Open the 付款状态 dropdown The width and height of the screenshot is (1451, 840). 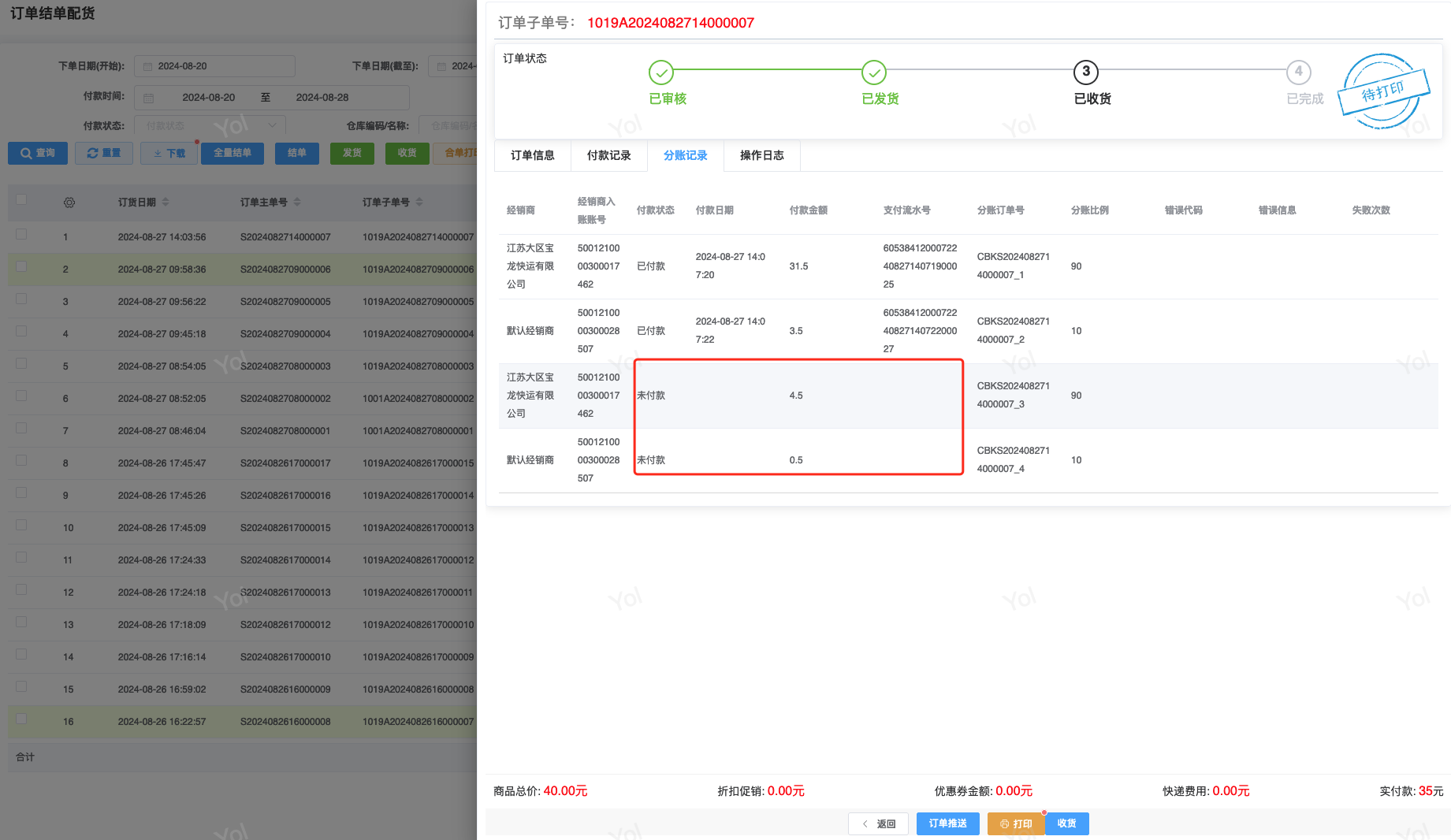tap(210, 125)
